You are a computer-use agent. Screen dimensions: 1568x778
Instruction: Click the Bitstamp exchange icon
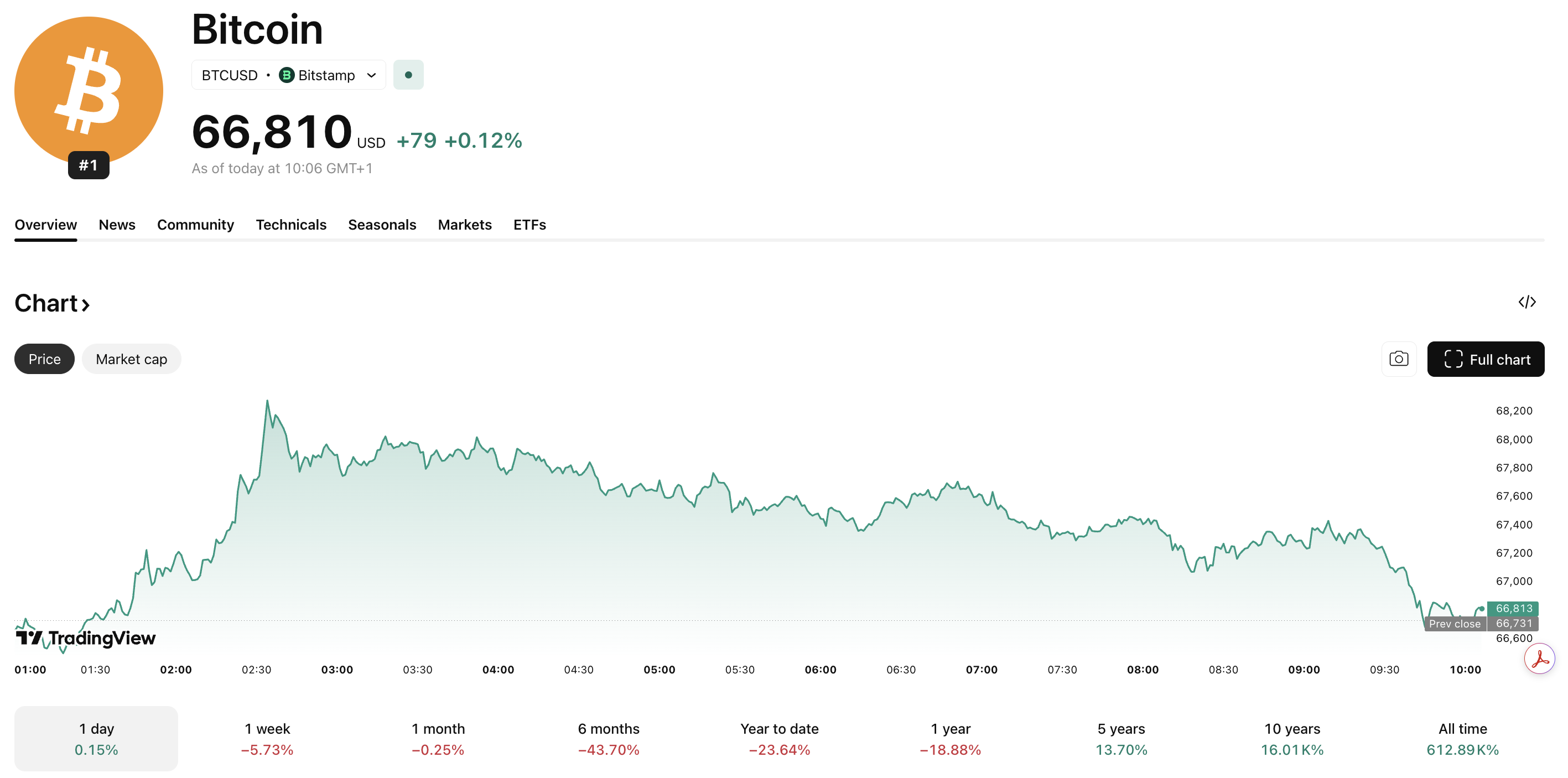click(x=286, y=75)
